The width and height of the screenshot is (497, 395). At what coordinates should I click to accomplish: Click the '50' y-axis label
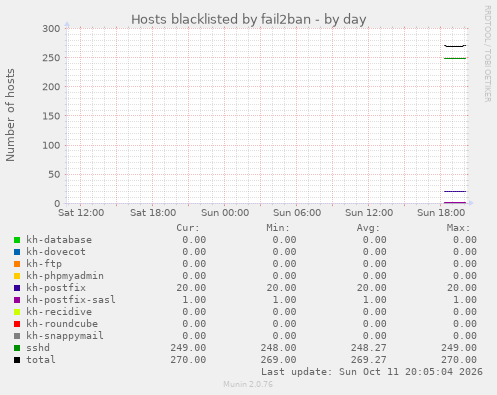(x=54, y=174)
